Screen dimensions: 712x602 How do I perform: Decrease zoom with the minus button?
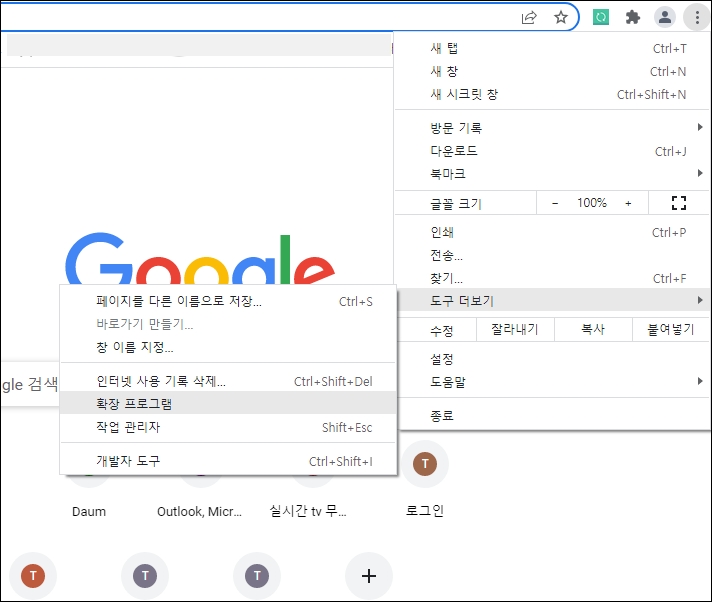(x=555, y=203)
